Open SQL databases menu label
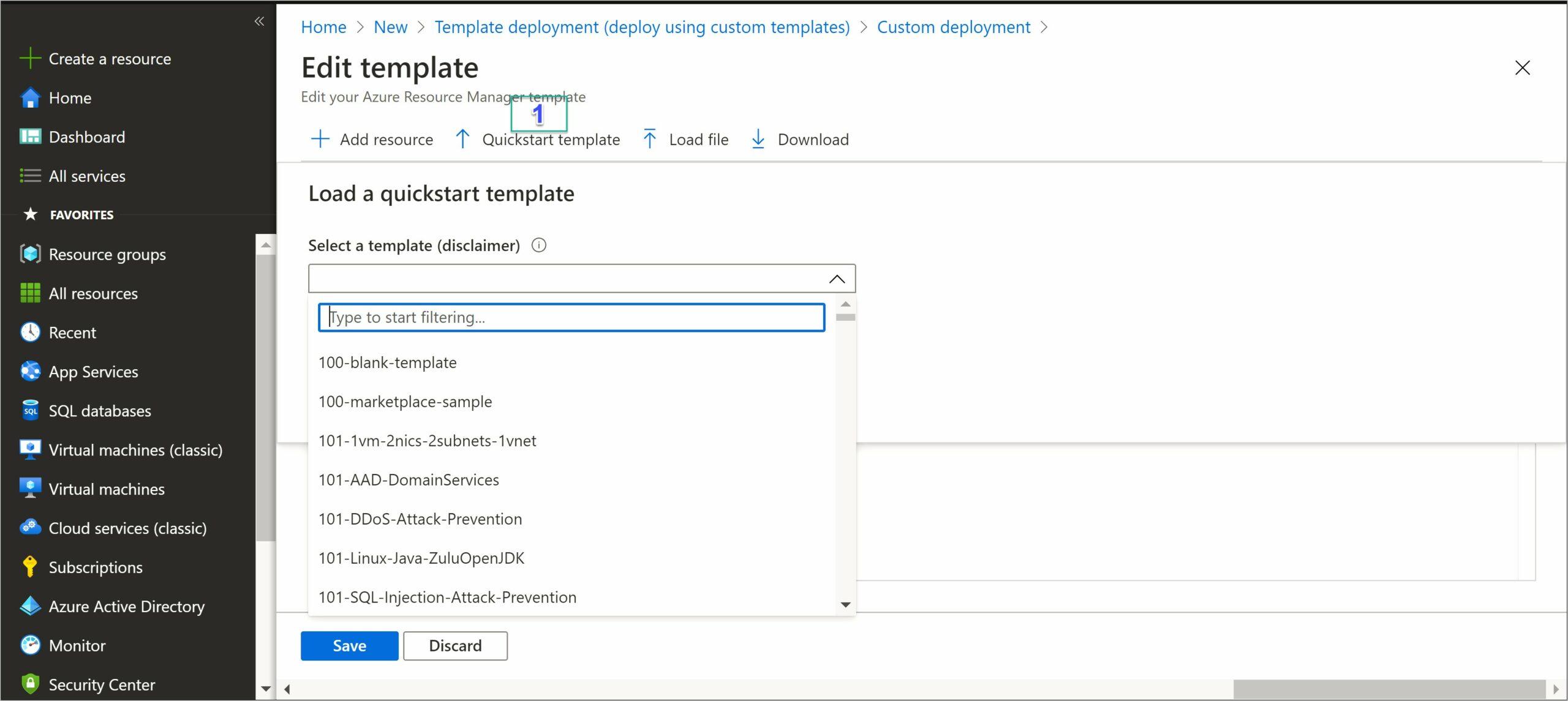 click(100, 411)
